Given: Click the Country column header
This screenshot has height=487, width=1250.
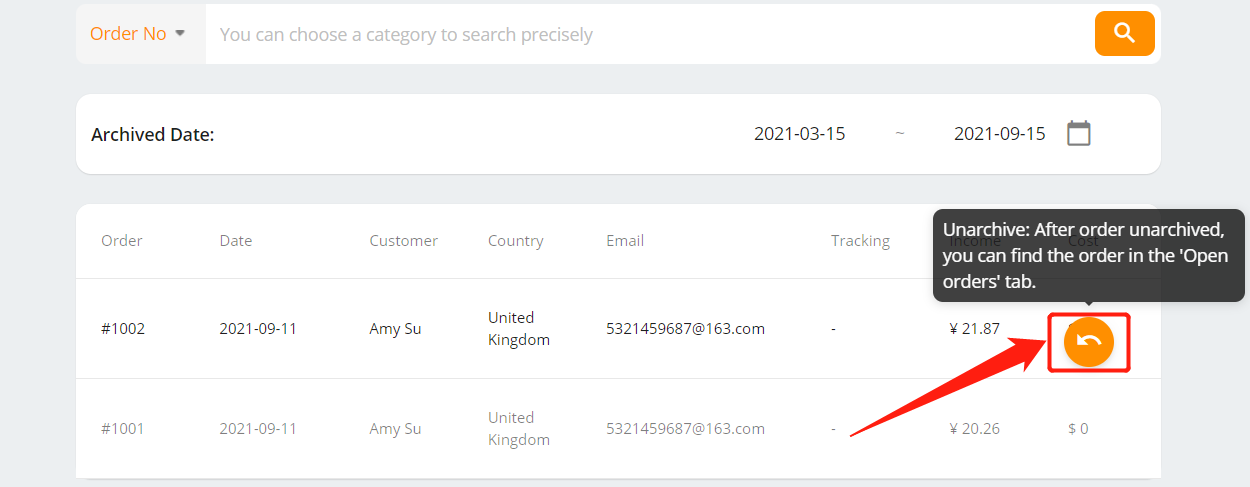Looking at the screenshot, I should pyautogui.click(x=516, y=240).
